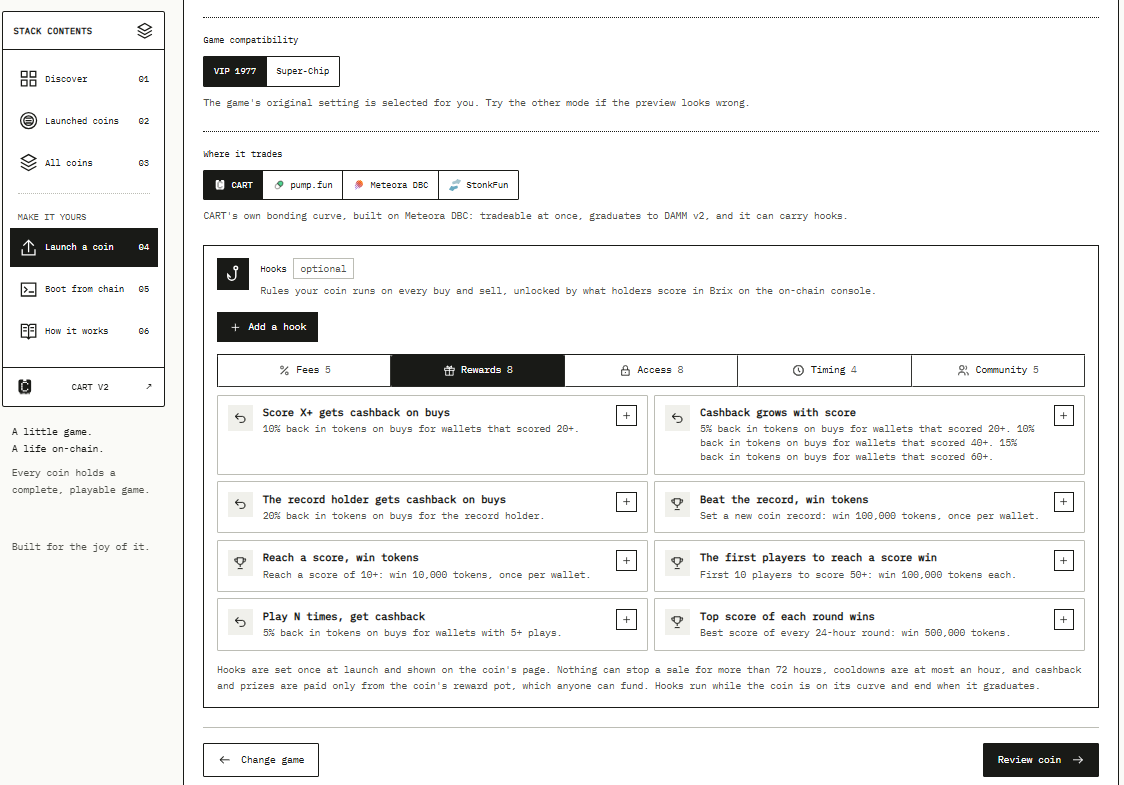The height and width of the screenshot is (785, 1124).
Task: Add the Play N times hook
Action: point(626,619)
